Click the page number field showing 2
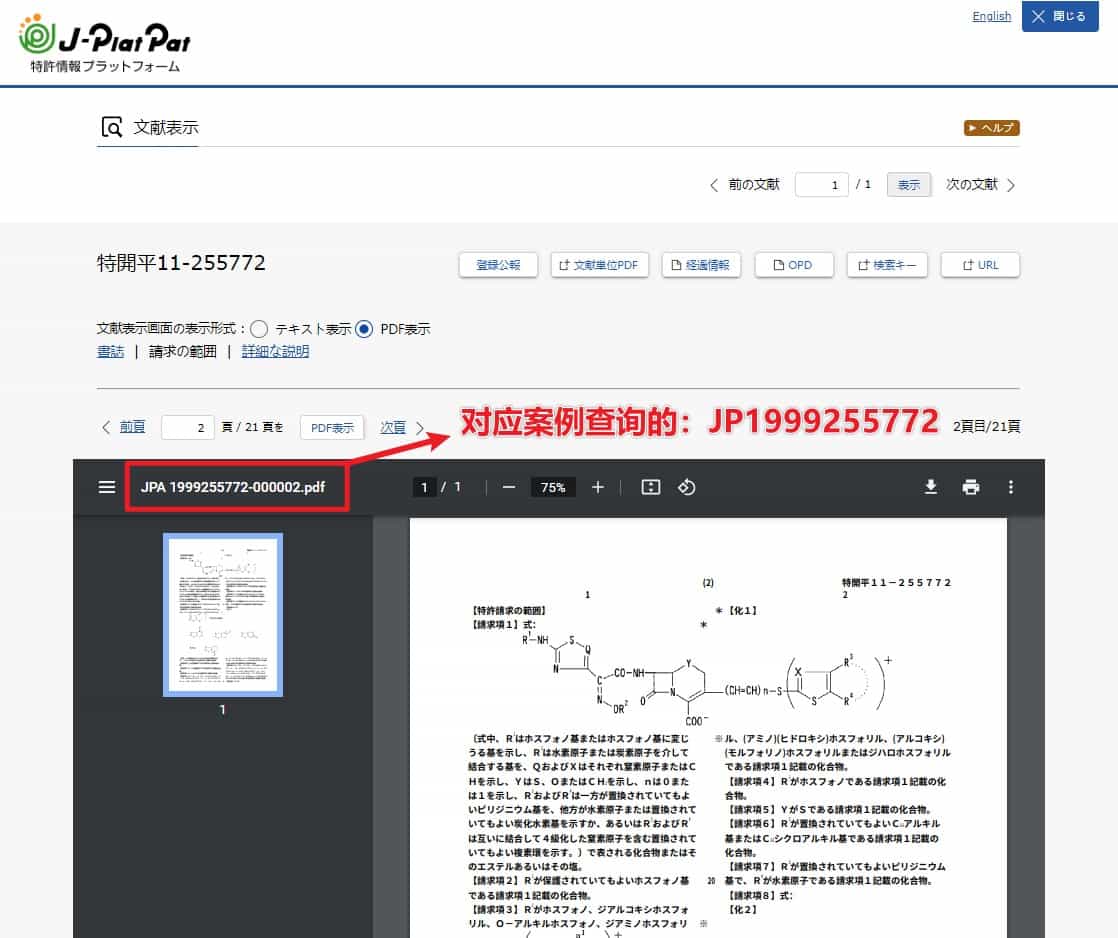The height and width of the screenshot is (938, 1118). [x=188, y=427]
